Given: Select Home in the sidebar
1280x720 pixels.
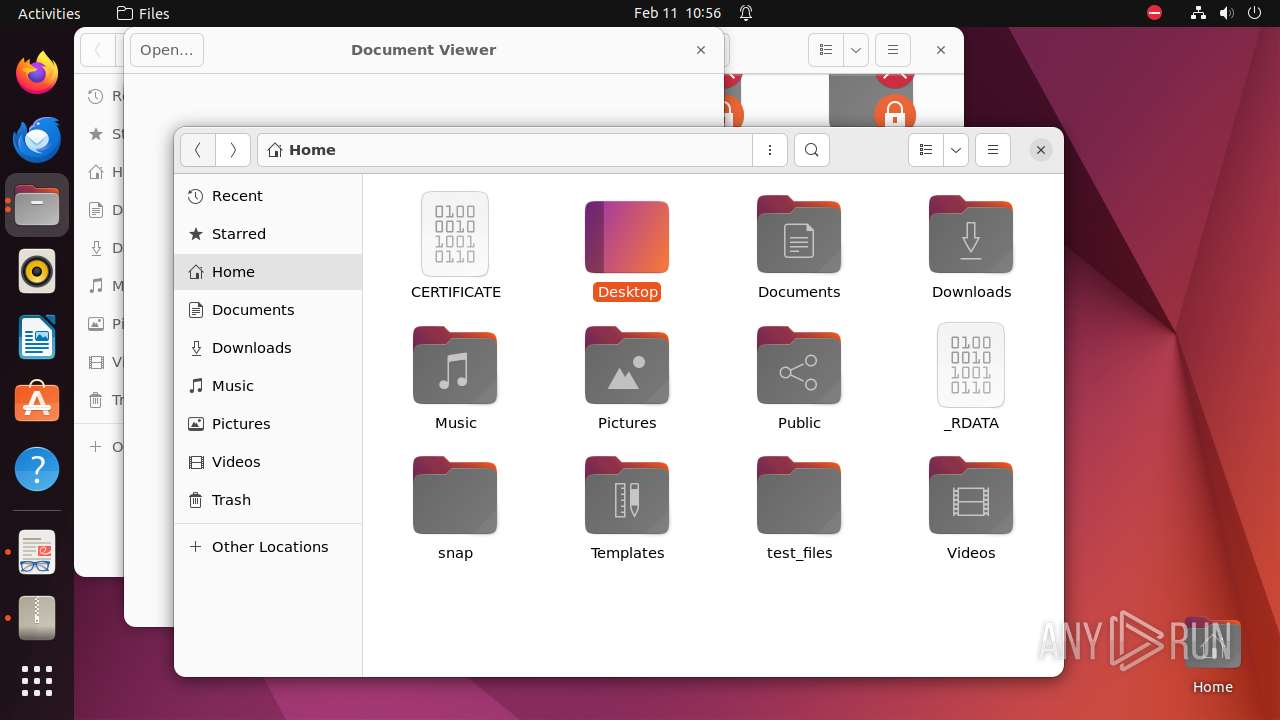Looking at the screenshot, I should [x=268, y=272].
